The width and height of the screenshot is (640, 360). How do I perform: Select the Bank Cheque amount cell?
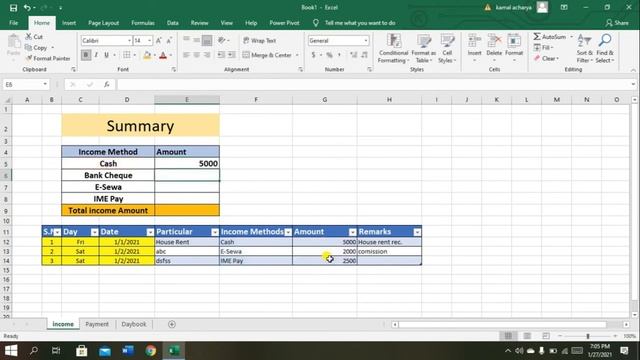click(187, 176)
